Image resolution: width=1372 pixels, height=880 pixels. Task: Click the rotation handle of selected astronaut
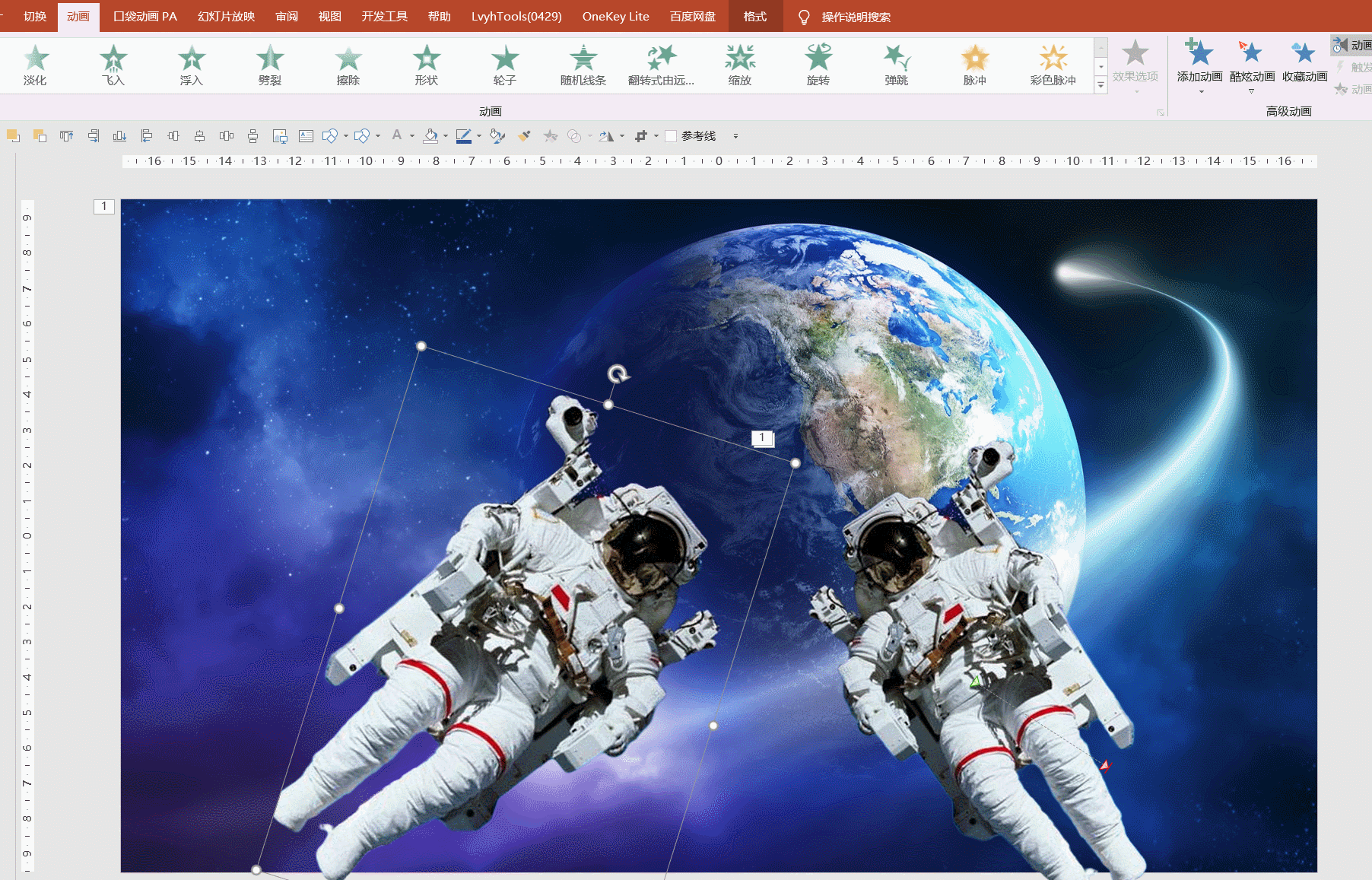(618, 373)
